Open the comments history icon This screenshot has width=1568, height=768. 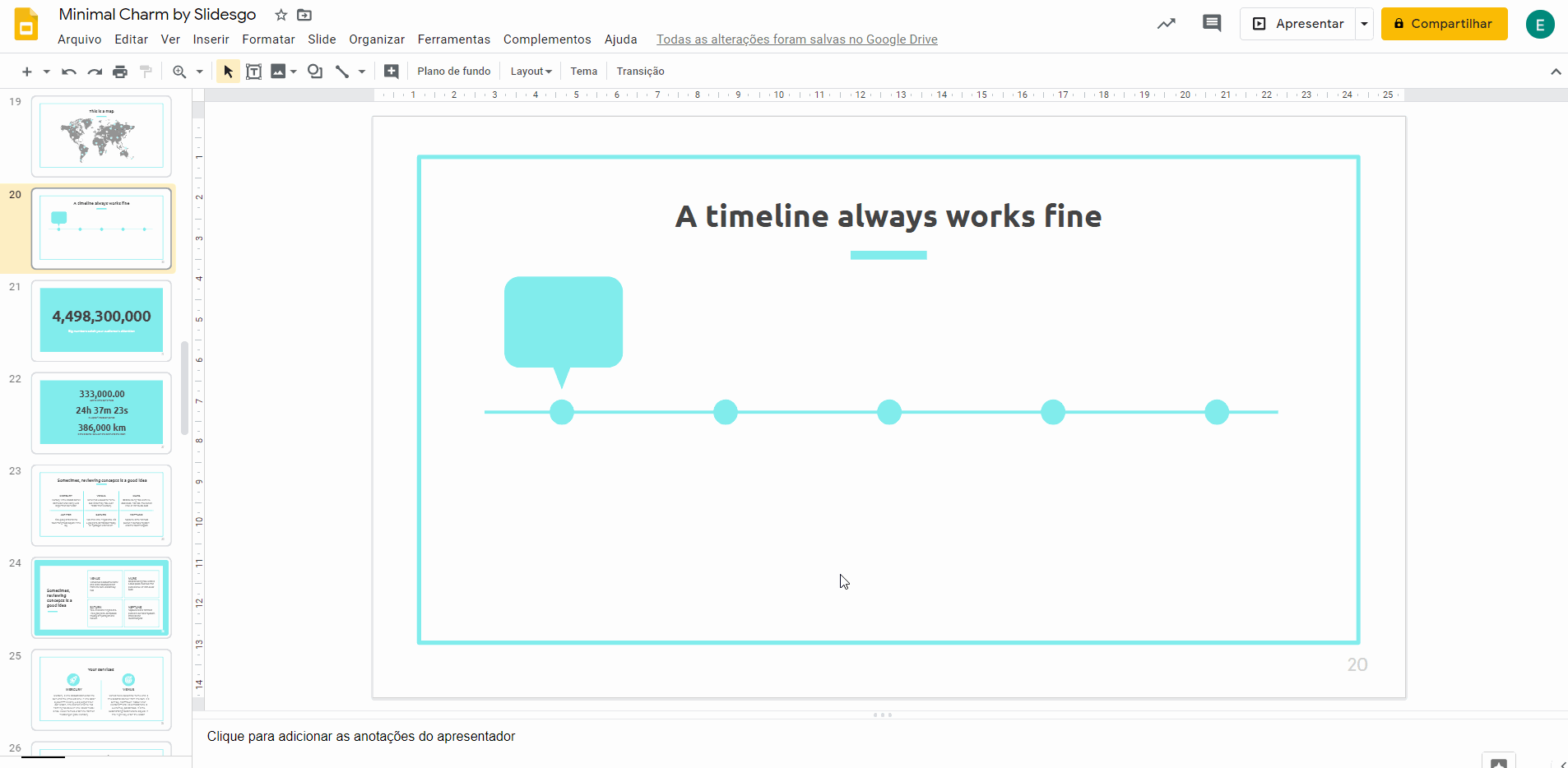(1212, 24)
